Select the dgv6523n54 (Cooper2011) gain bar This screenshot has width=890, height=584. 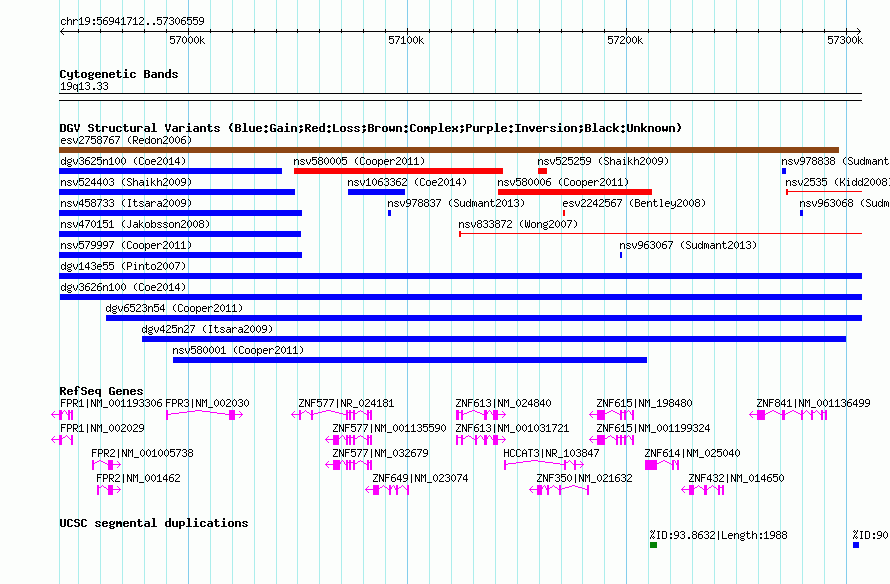pyautogui.click(x=484, y=318)
